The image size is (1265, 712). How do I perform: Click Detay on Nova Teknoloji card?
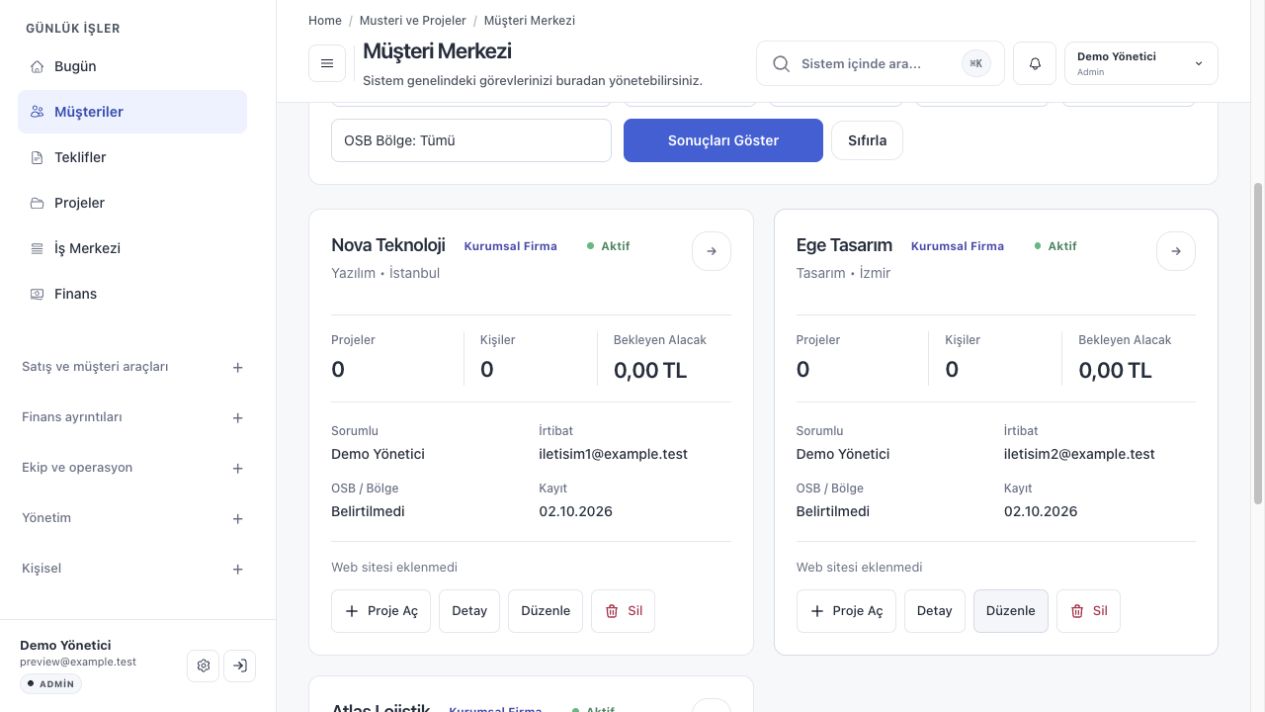[469, 611]
